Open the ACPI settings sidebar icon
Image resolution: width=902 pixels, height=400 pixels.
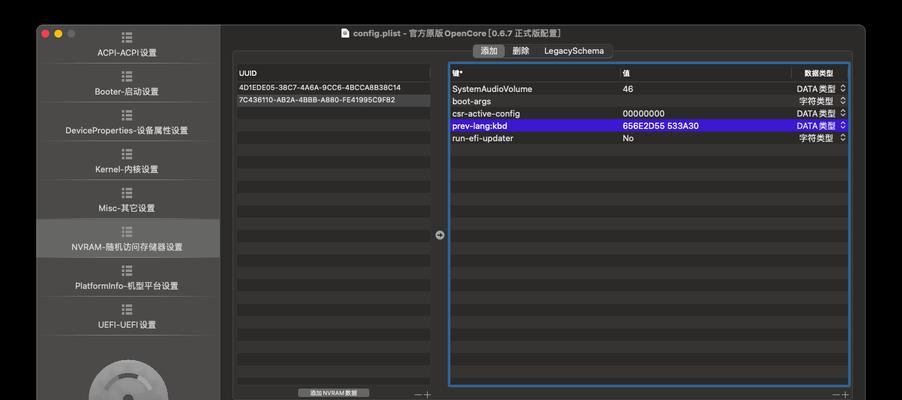[127, 37]
